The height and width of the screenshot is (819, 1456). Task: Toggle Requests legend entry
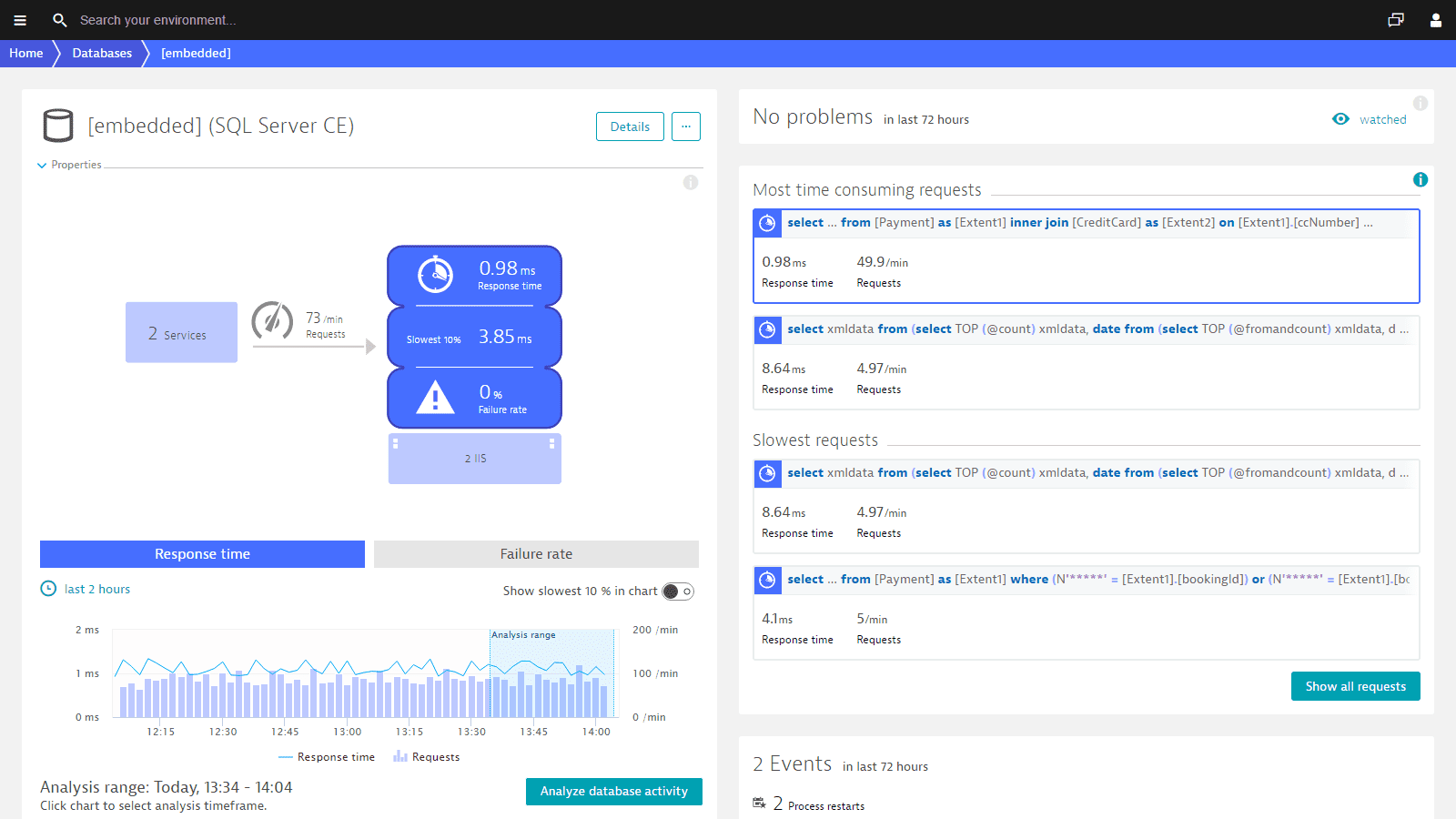click(x=427, y=757)
